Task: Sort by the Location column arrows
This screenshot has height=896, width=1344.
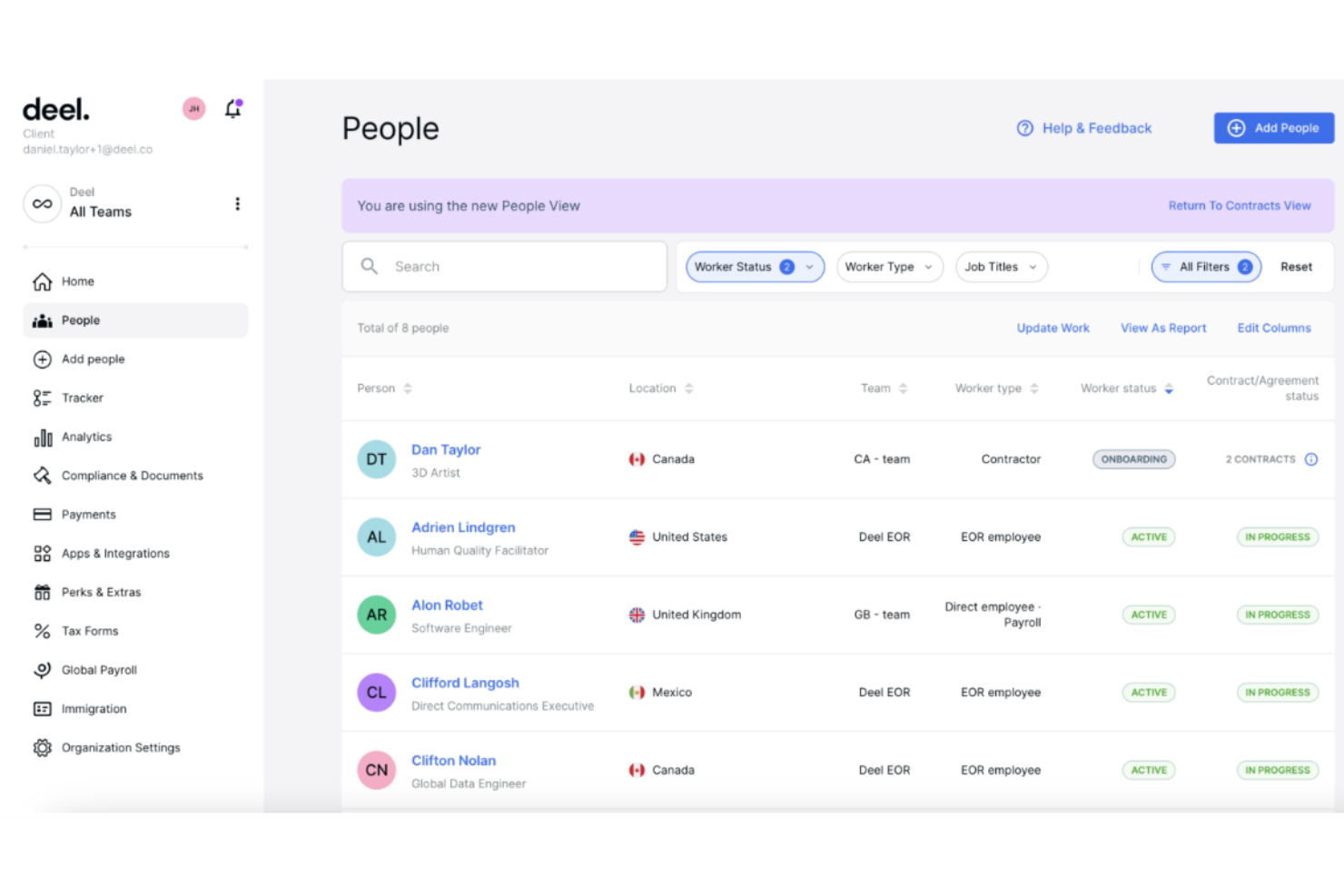Action: 688,389
